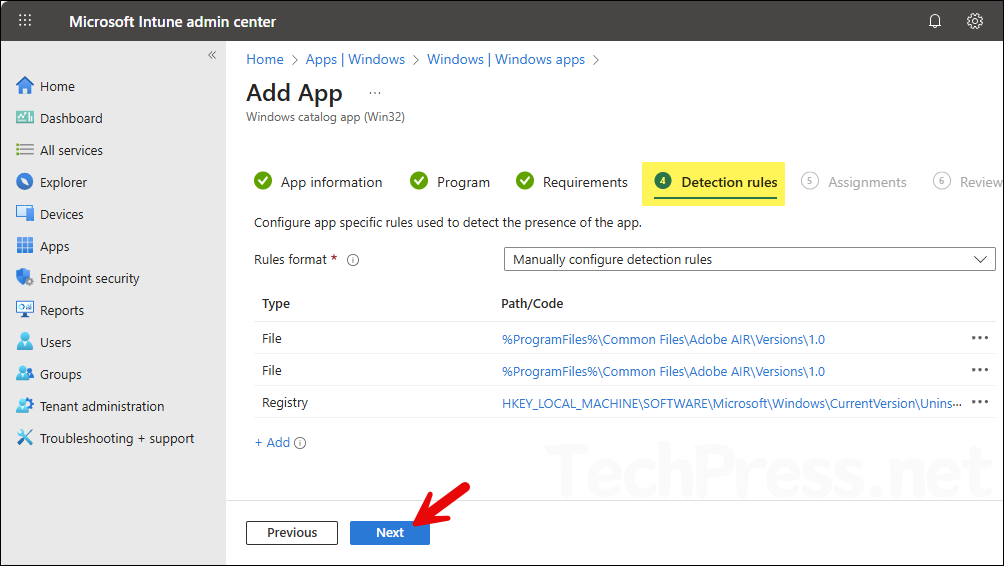Screen dimensions: 1004x566
Task: Click the Type column header
Action: [x=276, y=303]
